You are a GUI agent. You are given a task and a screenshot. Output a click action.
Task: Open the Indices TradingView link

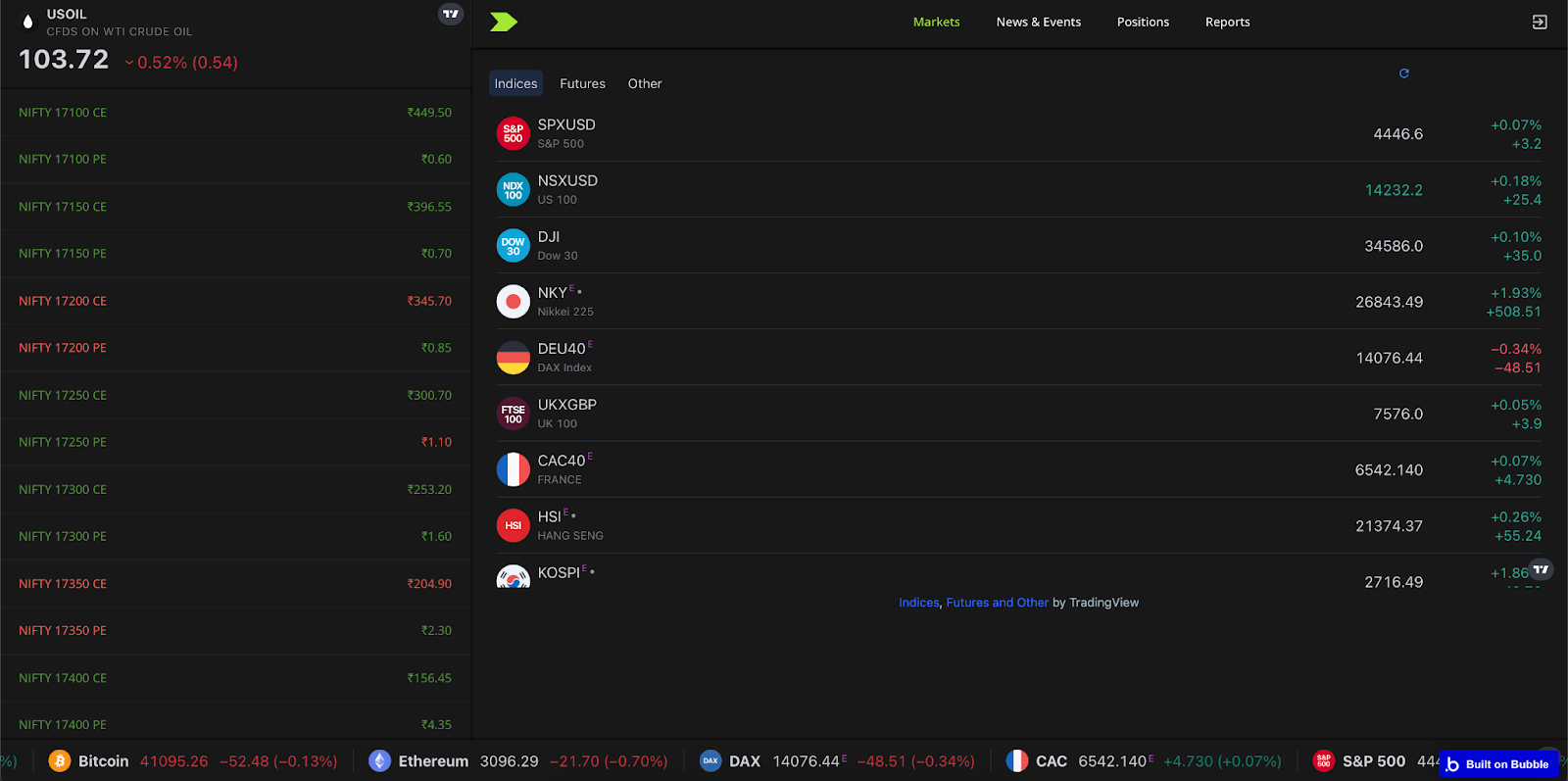coord(919,603)
